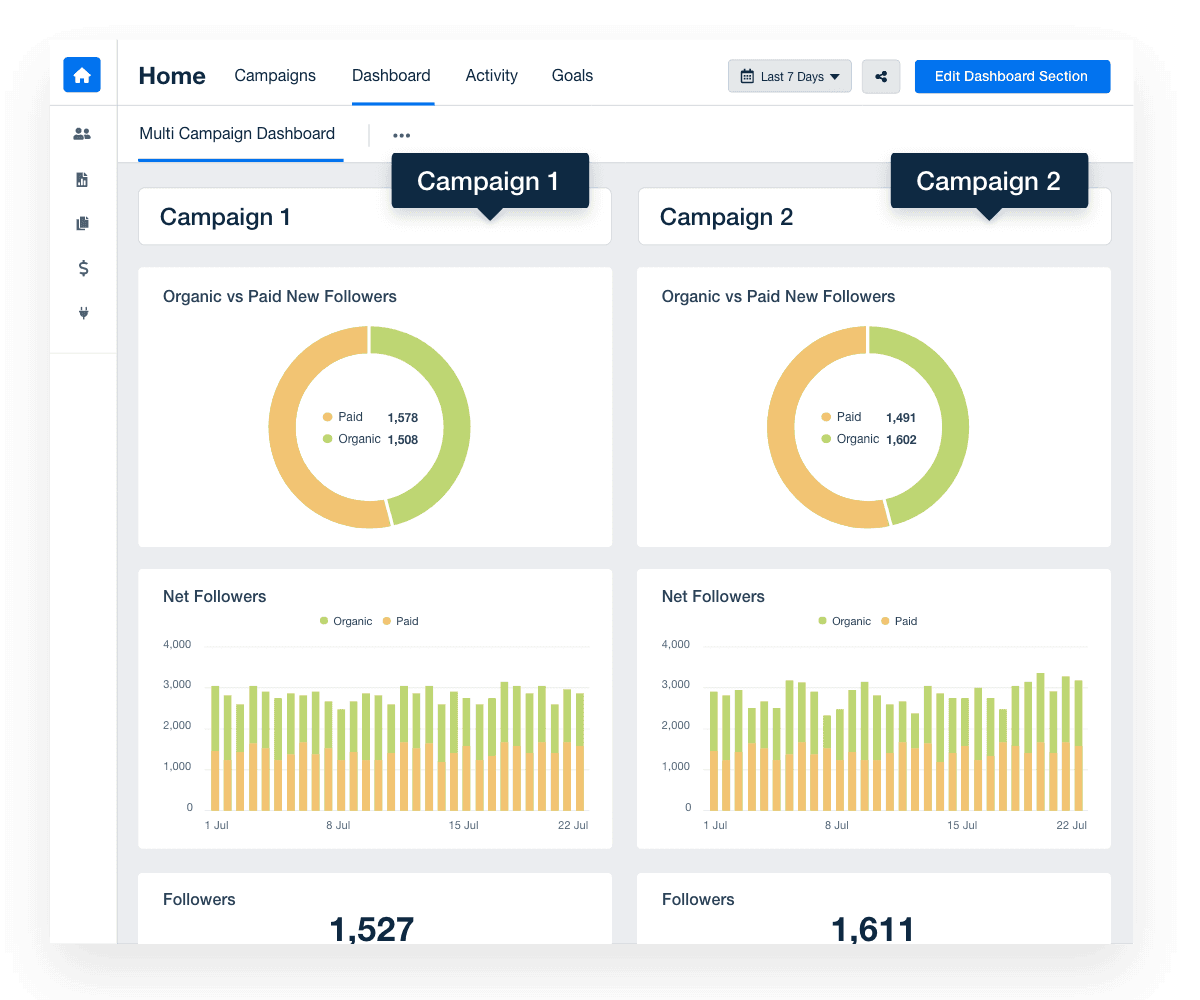Switch to the Activity tab
This screenshot has height=1000, width=1200.
coord(491,75)
